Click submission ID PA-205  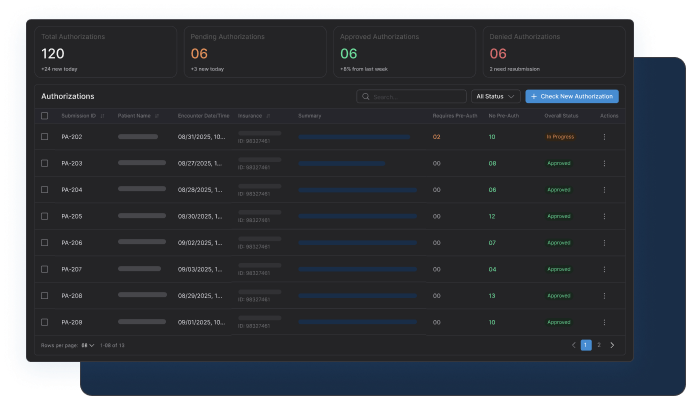pyautogui.click(x=72, y=216)
